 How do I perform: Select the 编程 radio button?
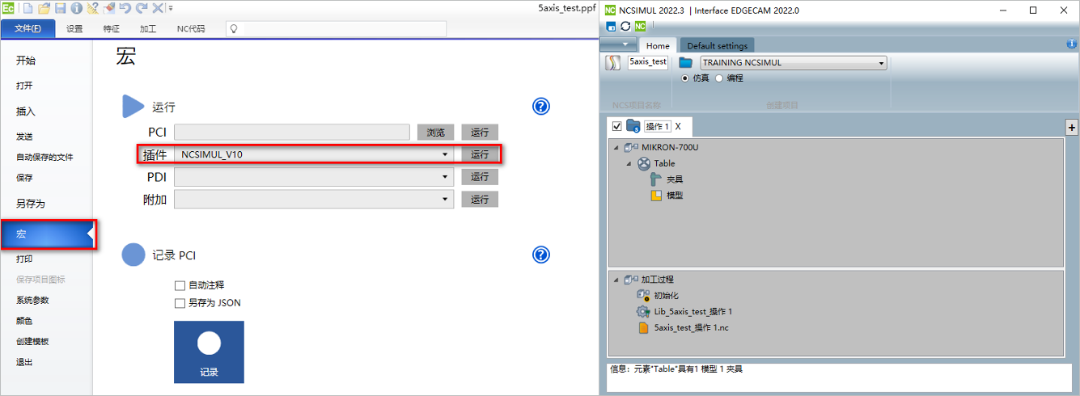point(720,79)
